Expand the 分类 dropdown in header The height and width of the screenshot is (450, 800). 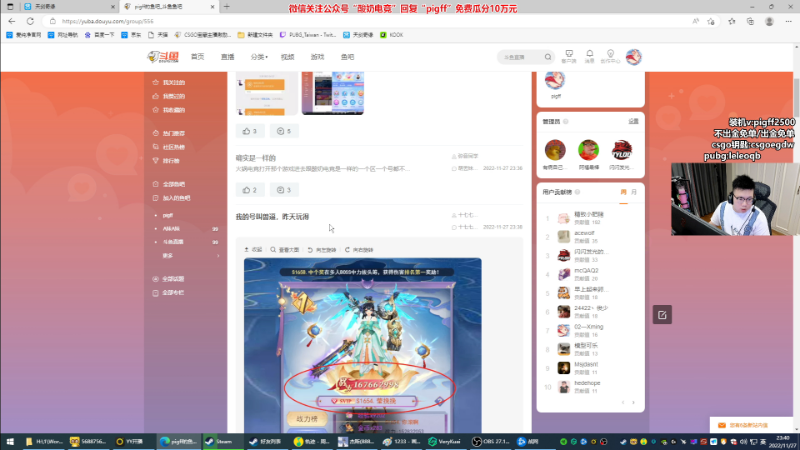coord(259,57)
